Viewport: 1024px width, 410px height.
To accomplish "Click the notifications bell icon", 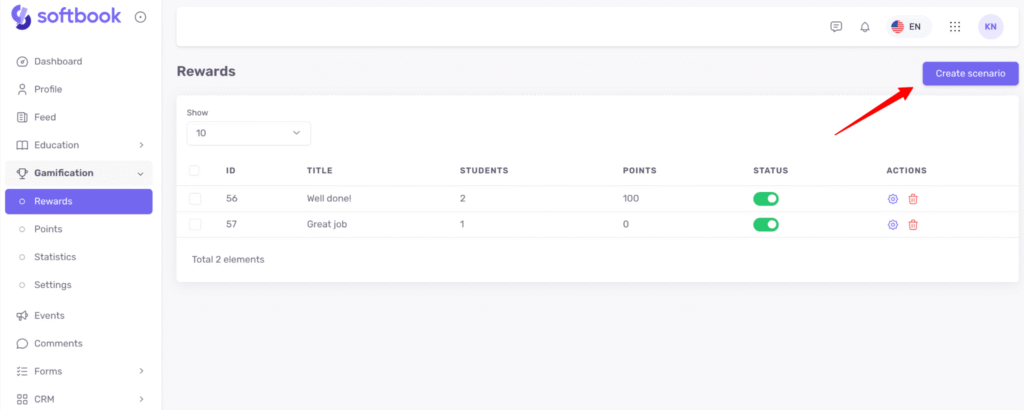I will coord(865,27).
